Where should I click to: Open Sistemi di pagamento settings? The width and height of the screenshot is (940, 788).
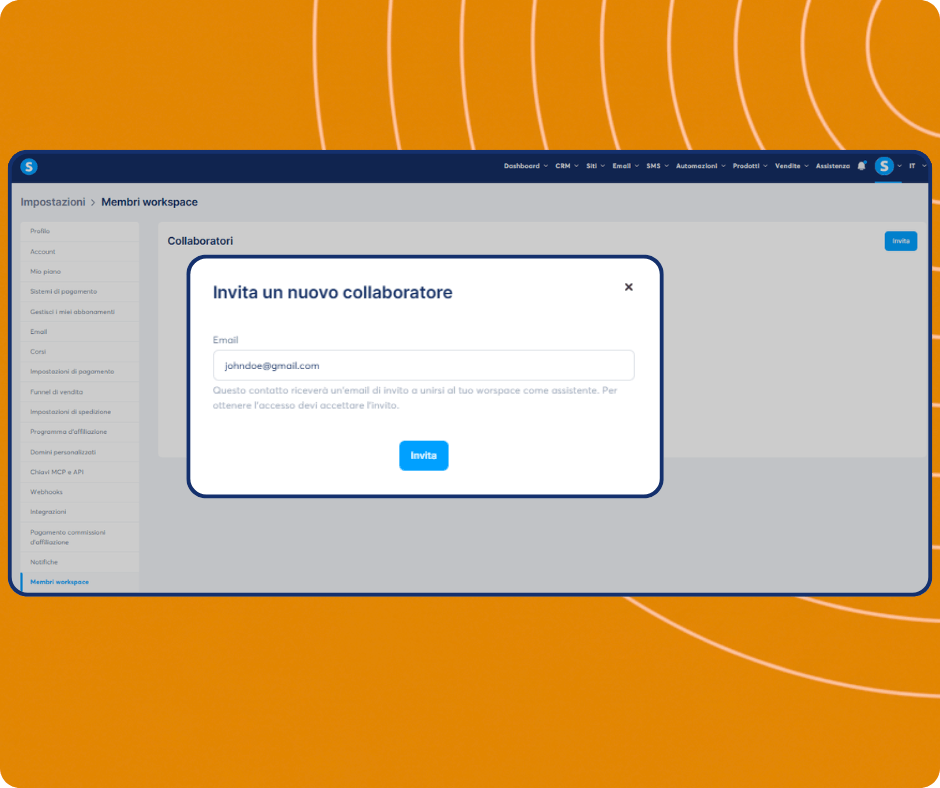pyautogui.click(x=80, y=291)
